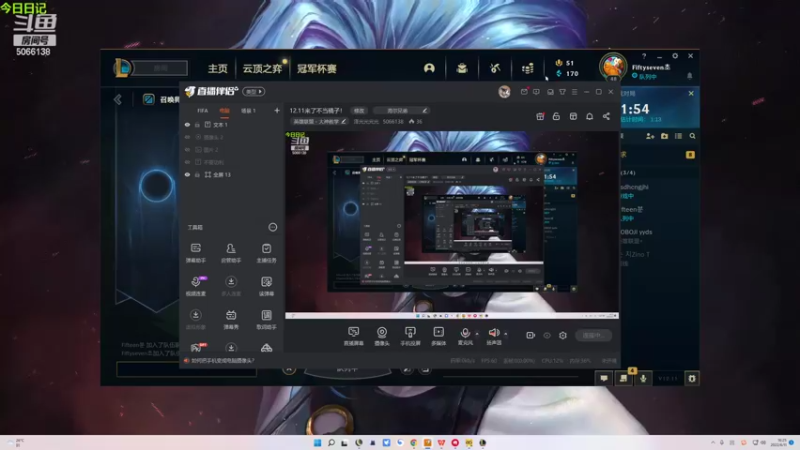Screen dimensions: 800x450
Task: Click the 直播中 live status button
Action: [x=593, y=335]
